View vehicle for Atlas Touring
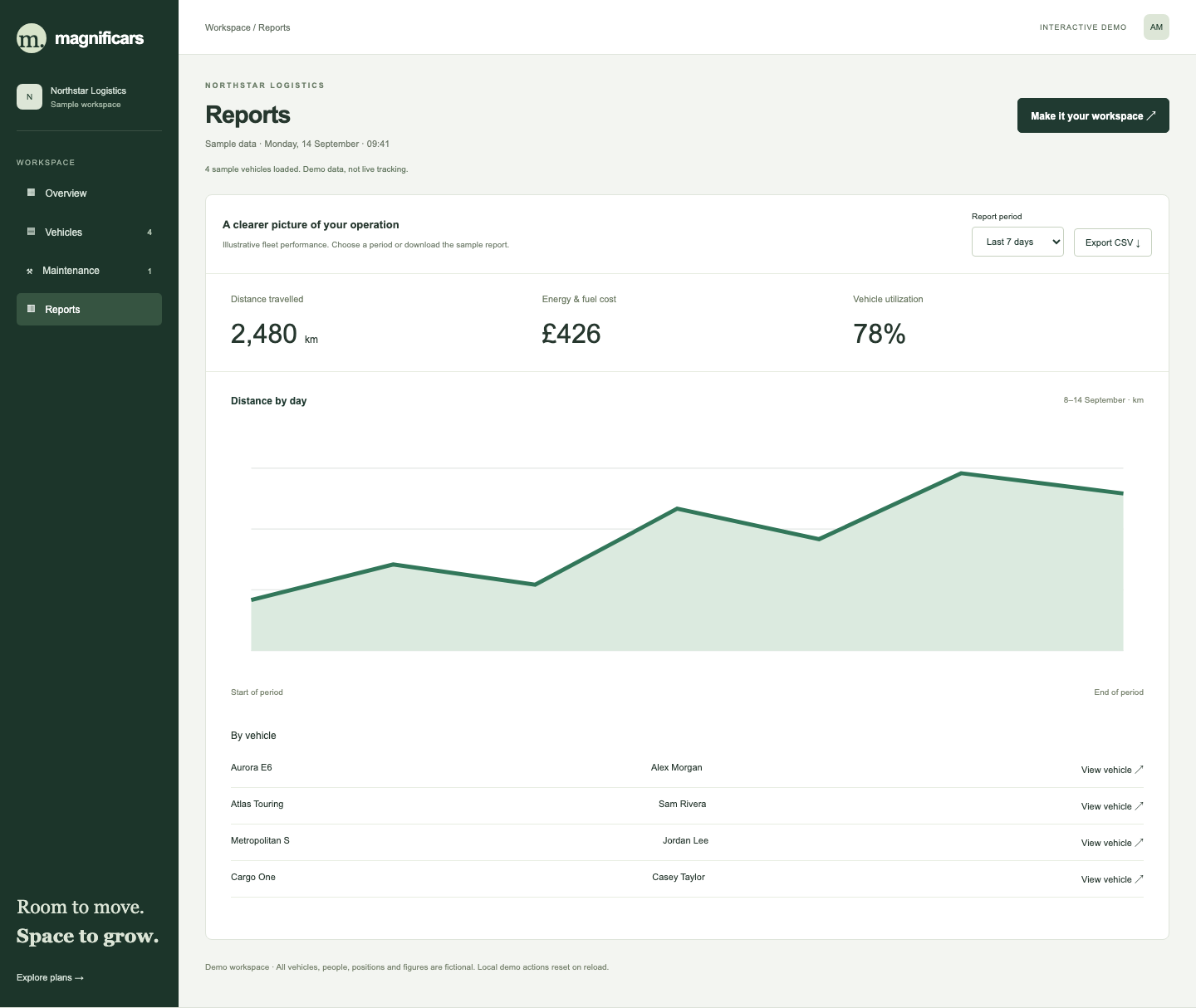 point(1112,806)
